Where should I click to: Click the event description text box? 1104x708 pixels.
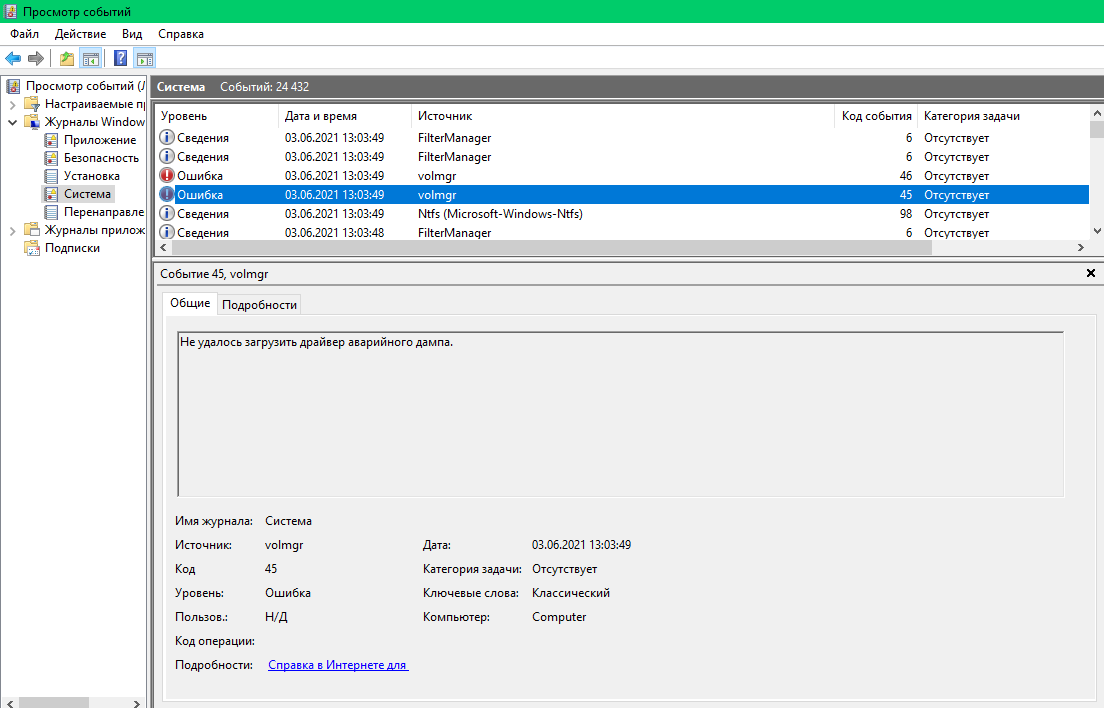620,414
